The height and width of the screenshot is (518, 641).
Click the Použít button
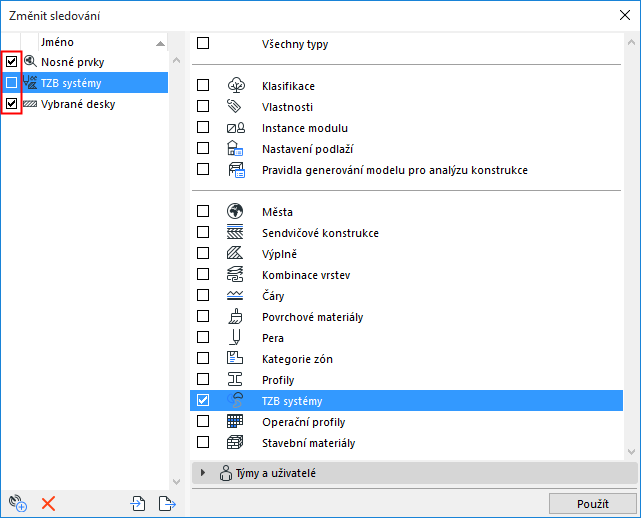coord(593,504)
